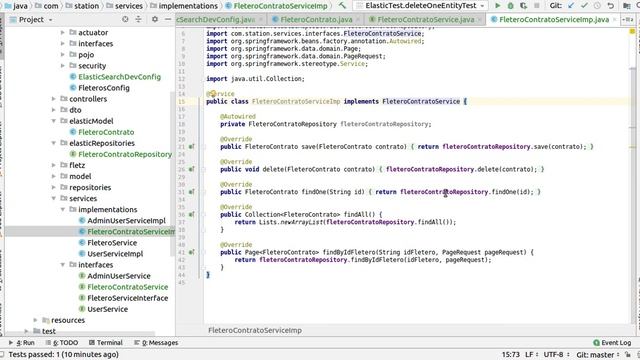Click the implements gutter icon beside save method
Screen dimensions: 640x360
click(x=191, y=147)
